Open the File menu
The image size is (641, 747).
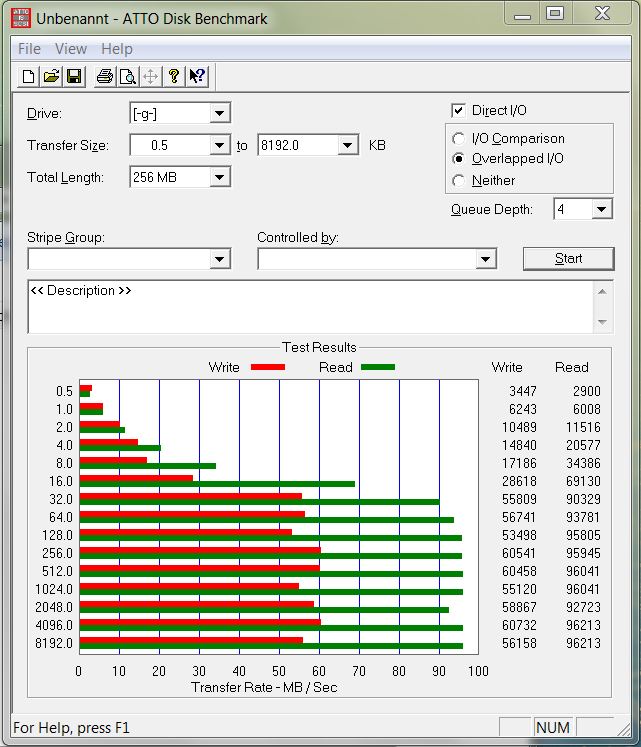tap(29, 49)
